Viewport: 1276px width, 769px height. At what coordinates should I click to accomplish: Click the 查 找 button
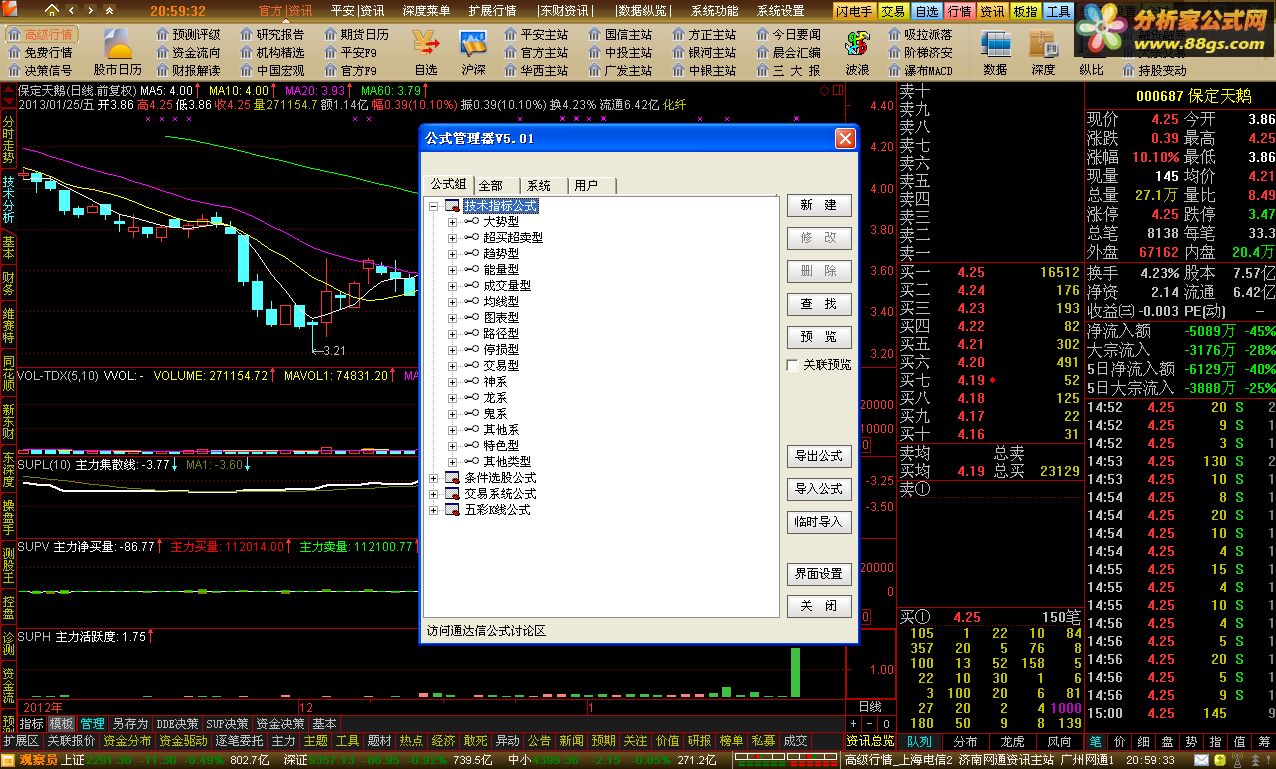(x=819, y=304)
